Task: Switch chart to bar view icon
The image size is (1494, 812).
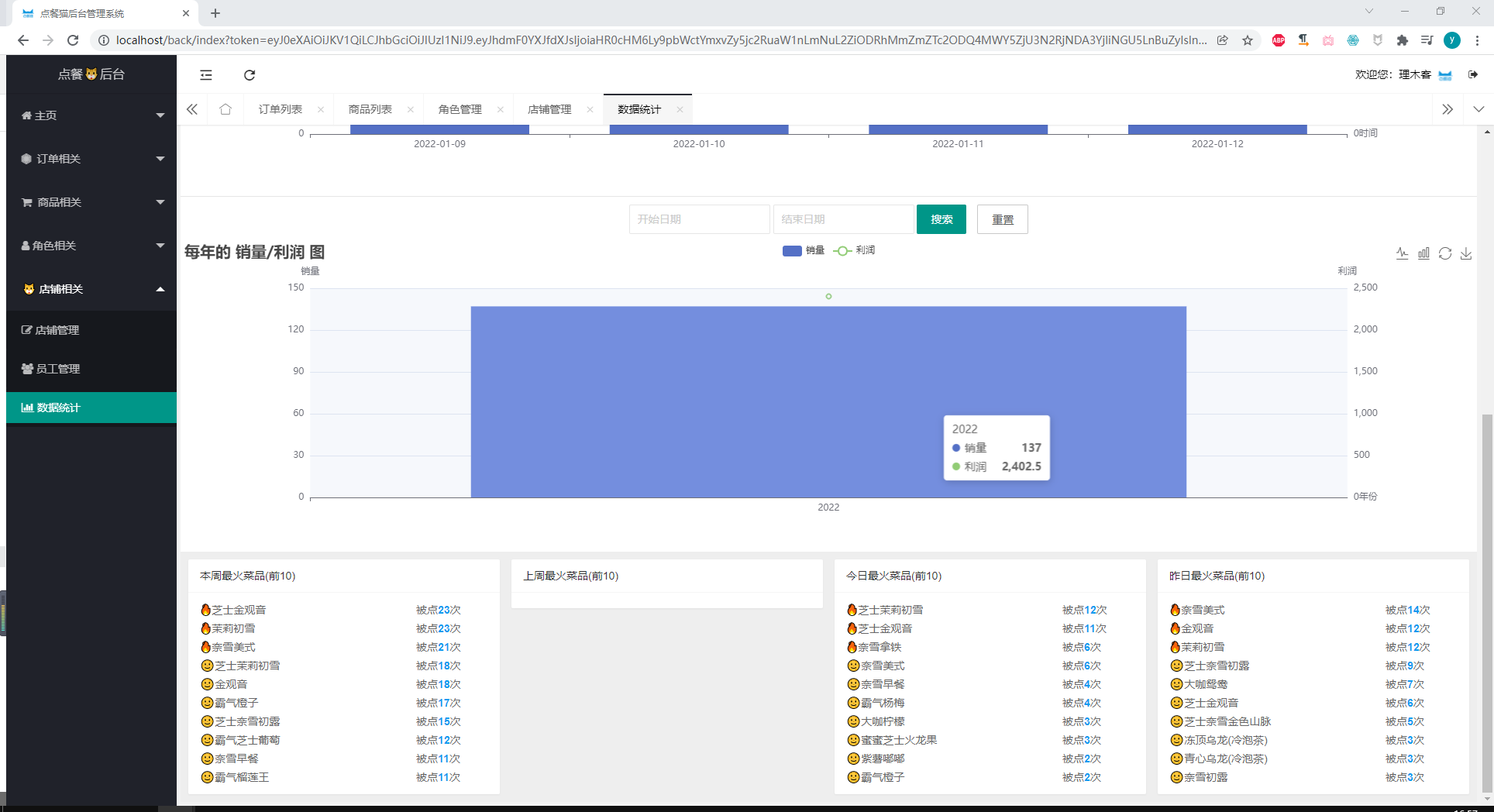Action: tap(1423, 253)
